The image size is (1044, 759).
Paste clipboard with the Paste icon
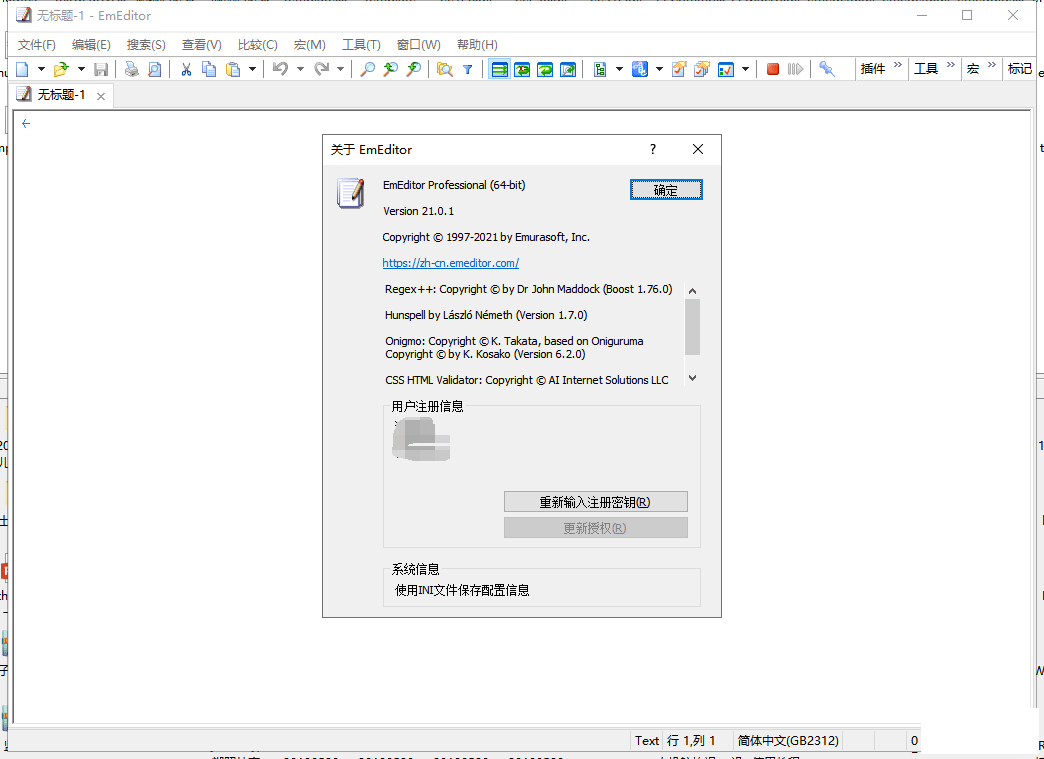coord(233,69)
